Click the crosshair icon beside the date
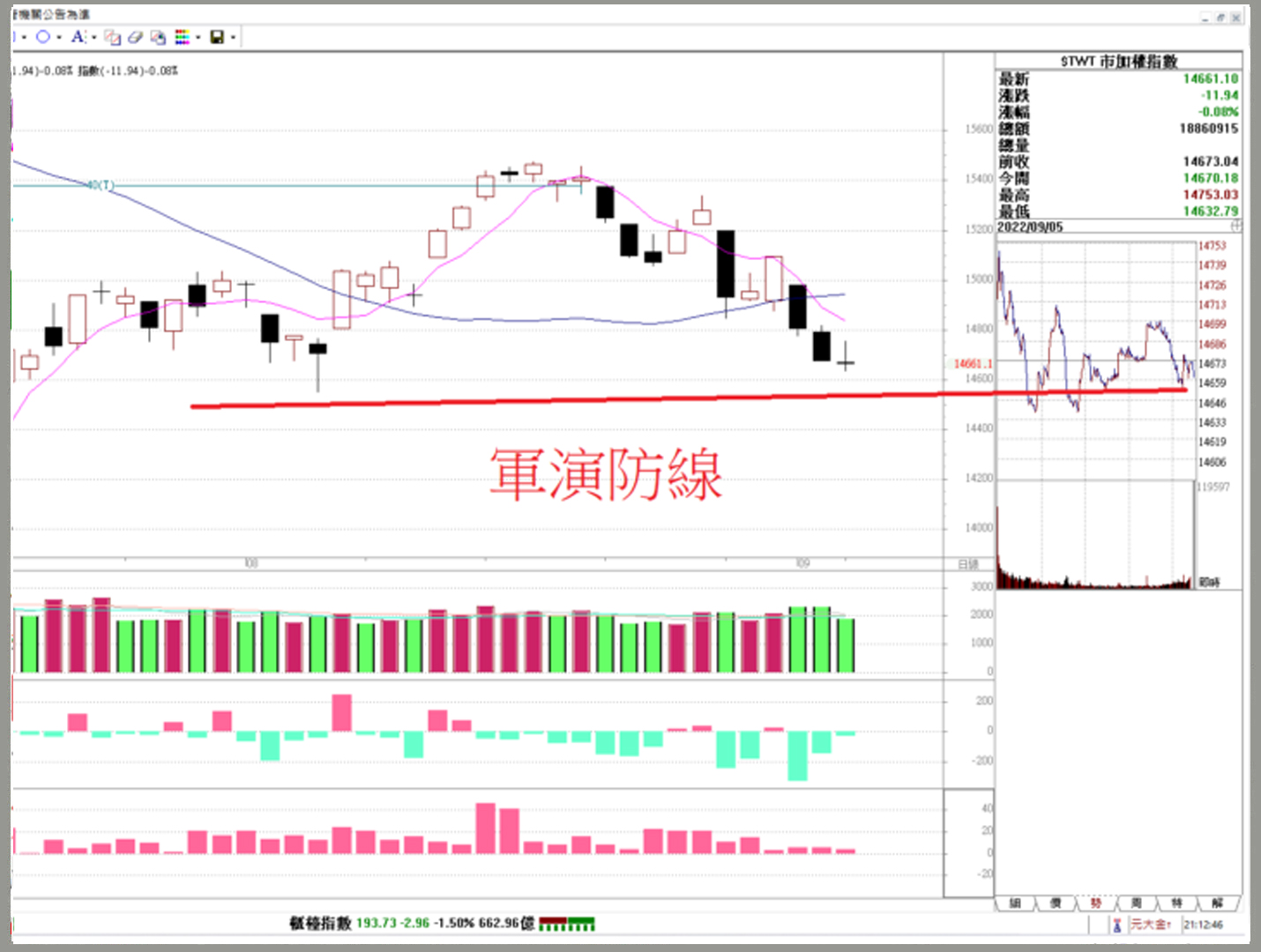 click(1235, 227)
